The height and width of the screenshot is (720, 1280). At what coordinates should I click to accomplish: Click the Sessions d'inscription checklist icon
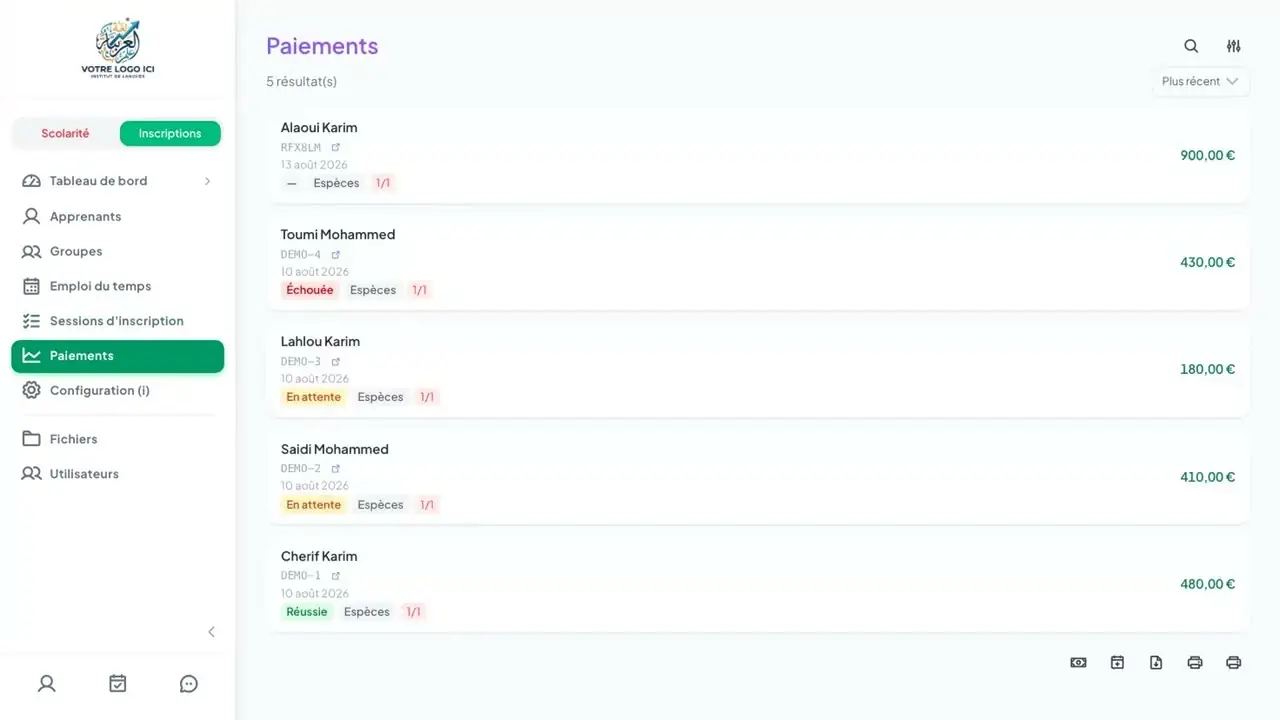[x=32, y=321]
